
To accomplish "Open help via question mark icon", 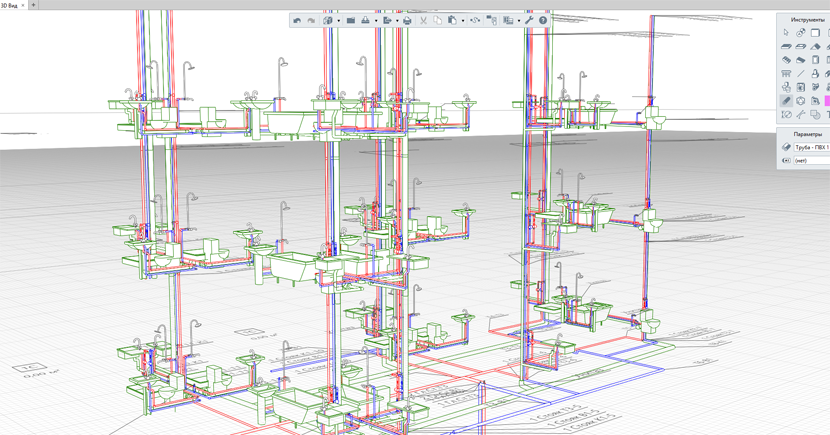I will coord(543,21).
